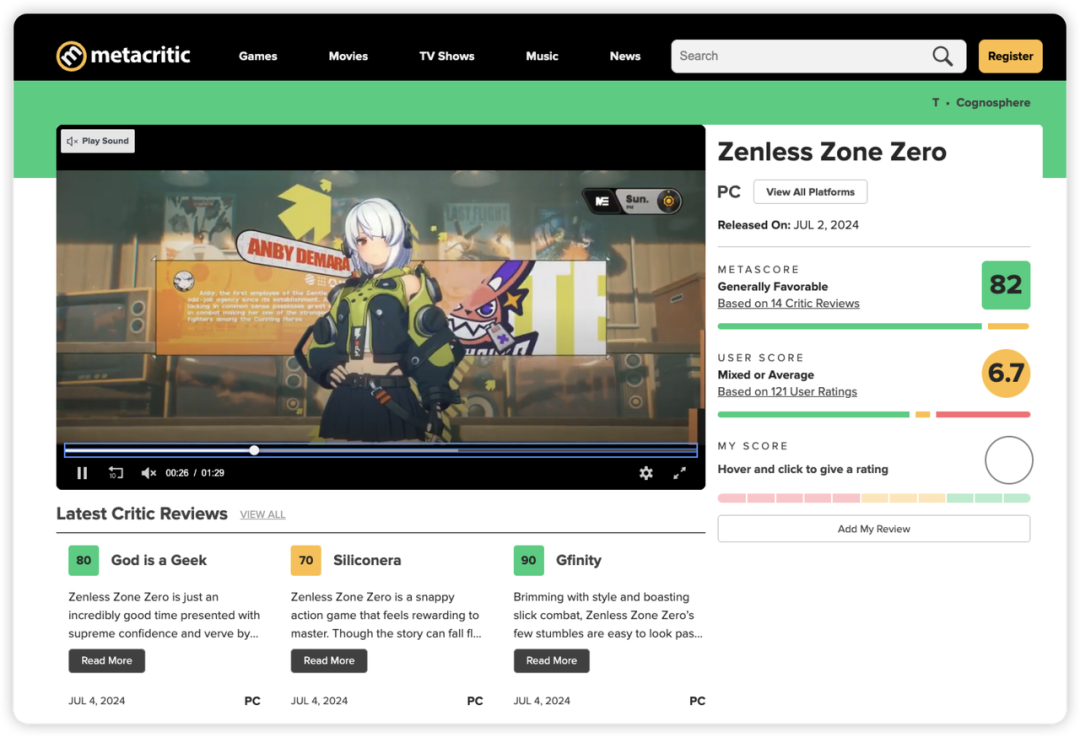The width and height of the screenshot is (1080, 737).
Task: Rewind the video ten seconds
Action: 116,473
